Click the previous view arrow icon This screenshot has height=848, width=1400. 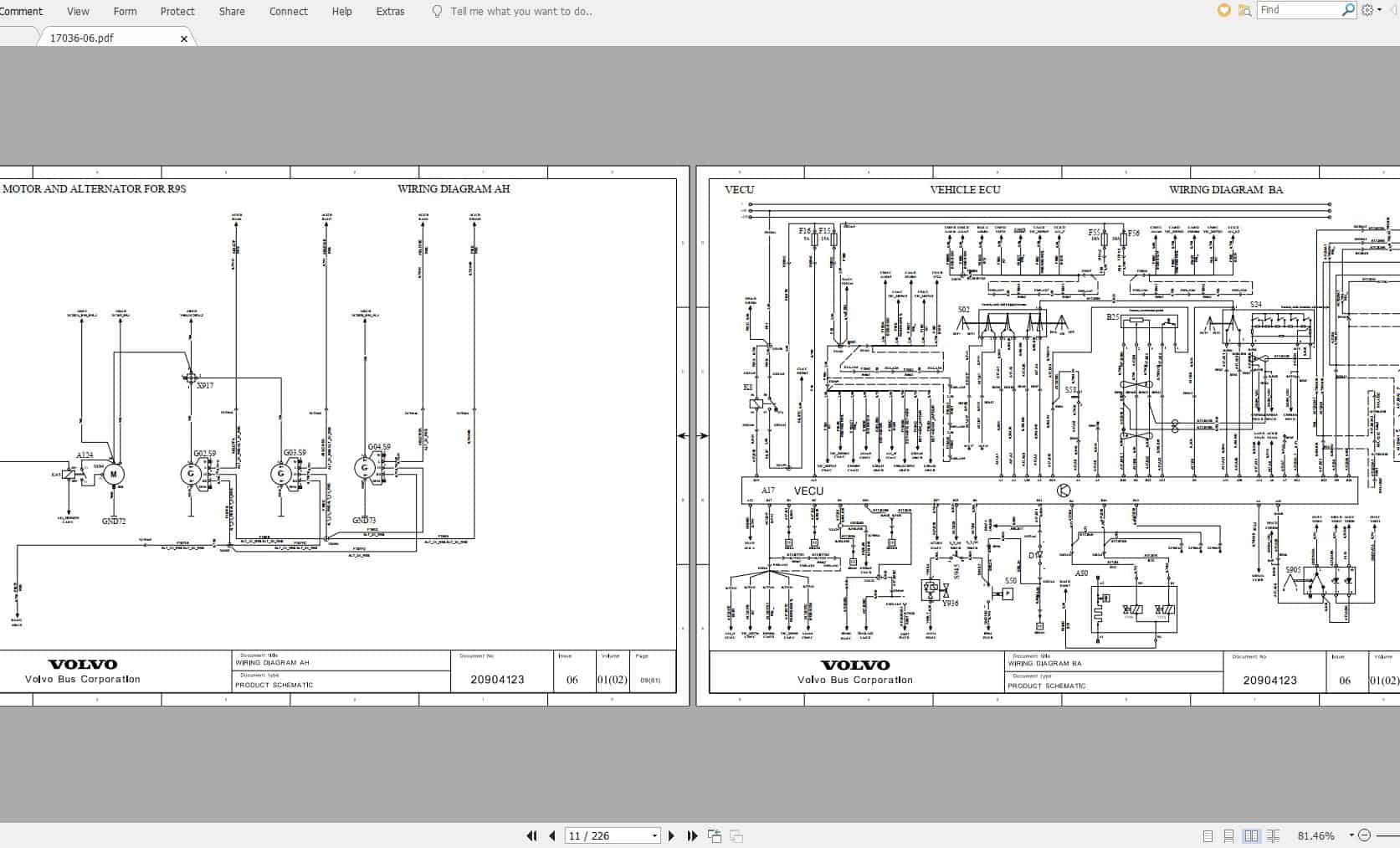[x=716, y=835]
